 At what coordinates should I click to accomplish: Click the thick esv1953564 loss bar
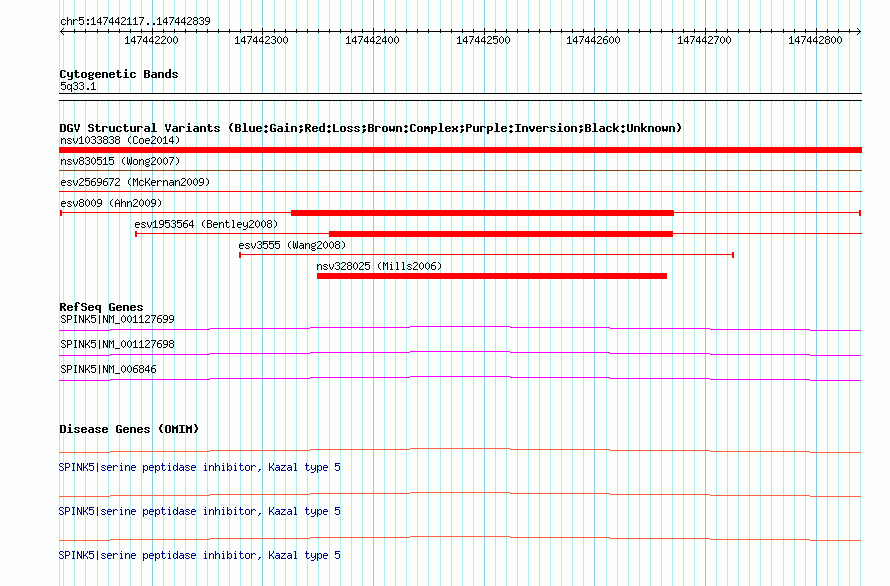point(501,234)
